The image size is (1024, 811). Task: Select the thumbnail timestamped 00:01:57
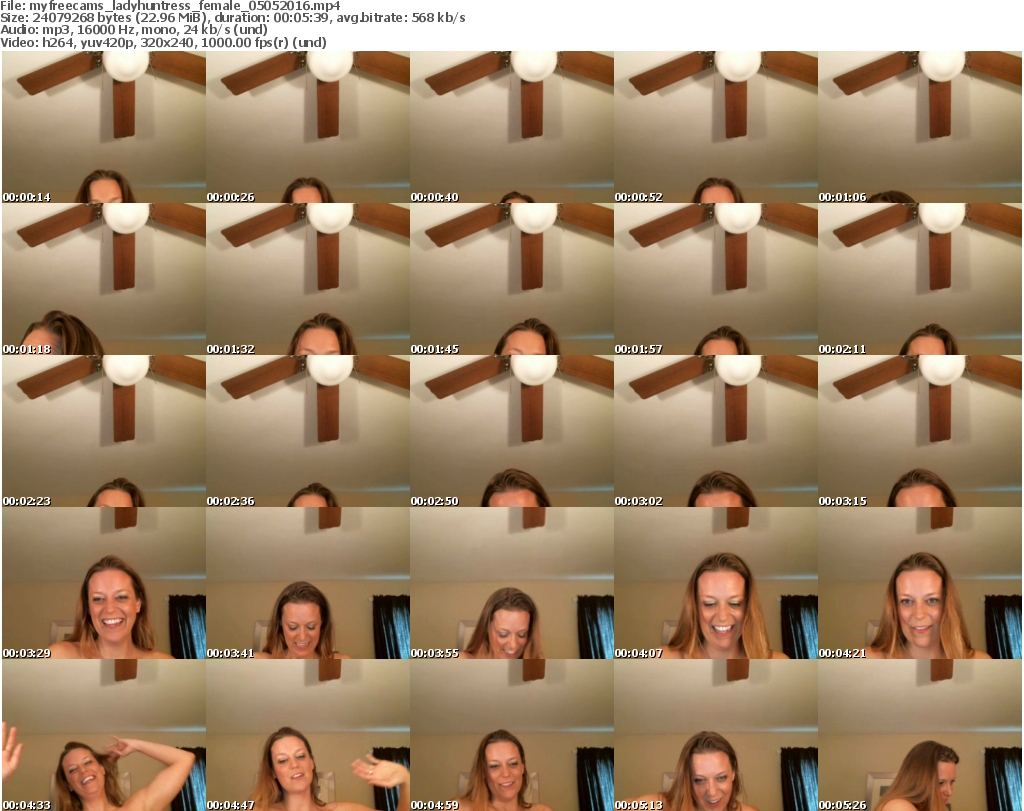[x=716, y=279]
